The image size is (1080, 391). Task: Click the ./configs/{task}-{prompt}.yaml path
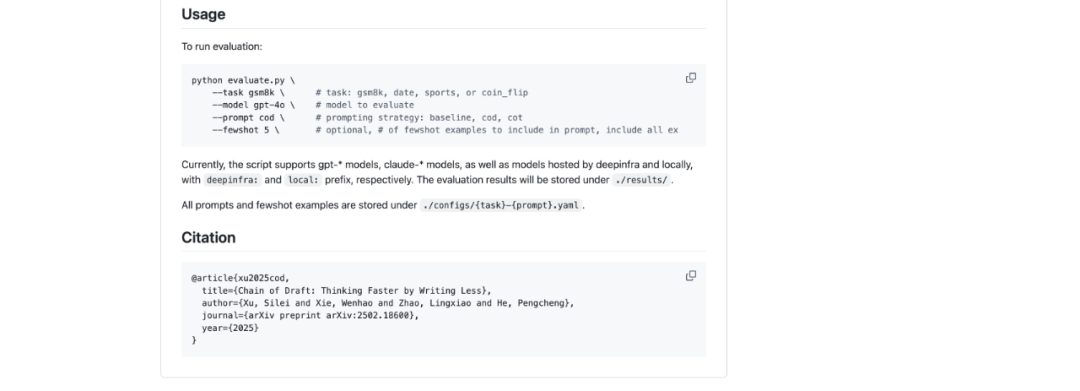click(x=501, y=205)
